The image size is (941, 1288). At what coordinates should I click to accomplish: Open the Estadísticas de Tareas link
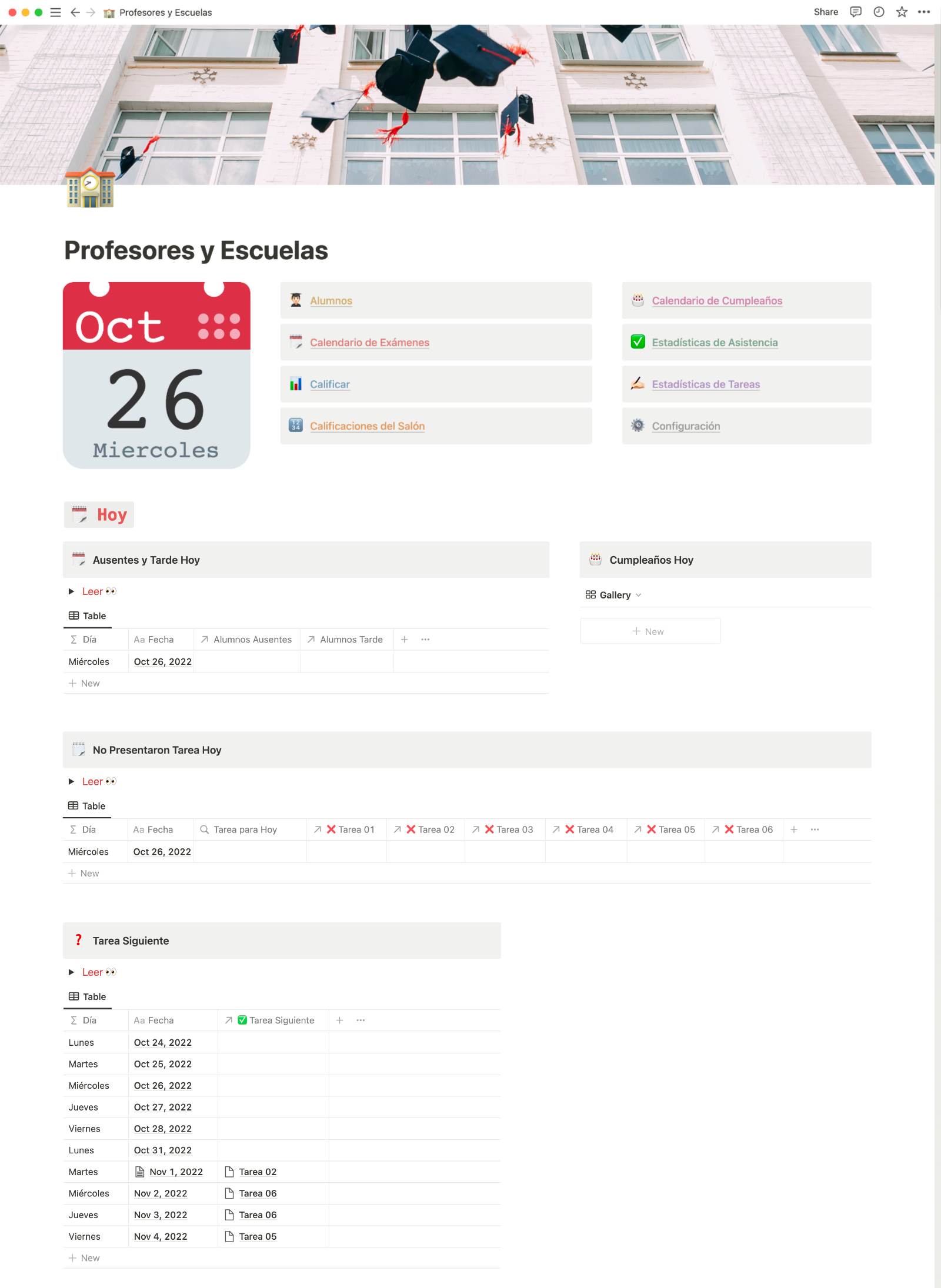pos(706,384)
